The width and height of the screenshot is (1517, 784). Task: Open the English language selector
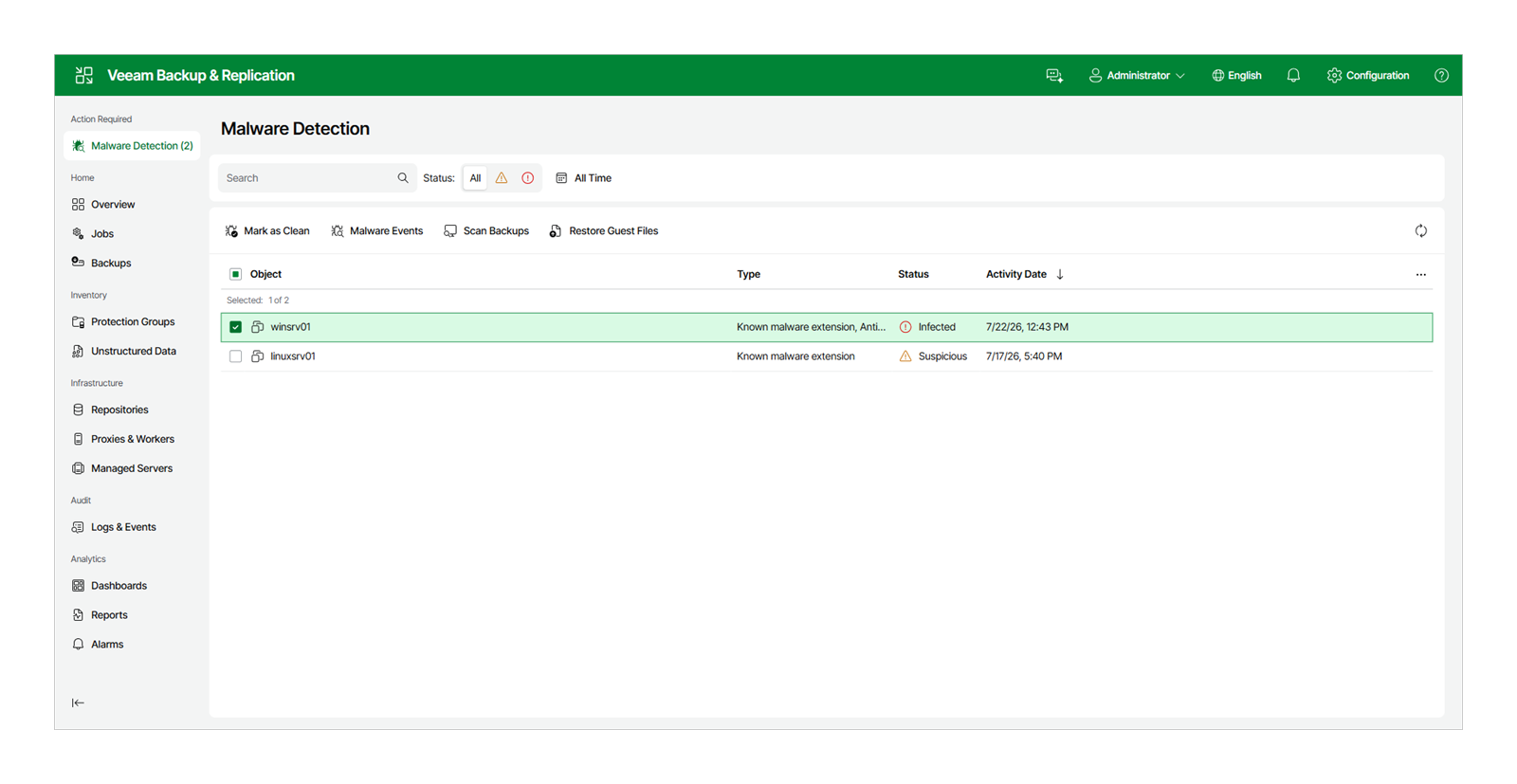(1236, 76)
